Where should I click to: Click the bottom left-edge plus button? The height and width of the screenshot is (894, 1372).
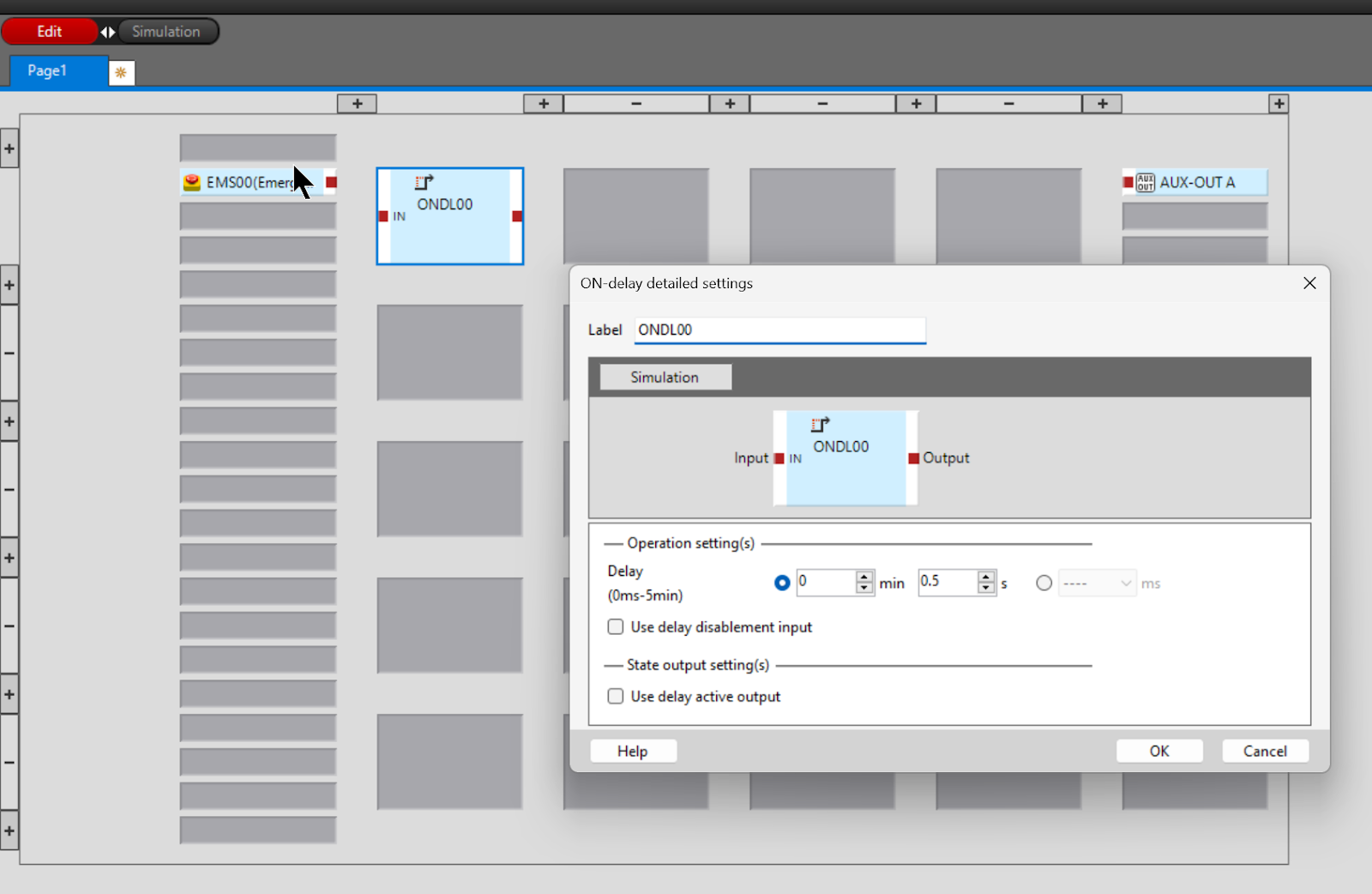pos(9,831)
